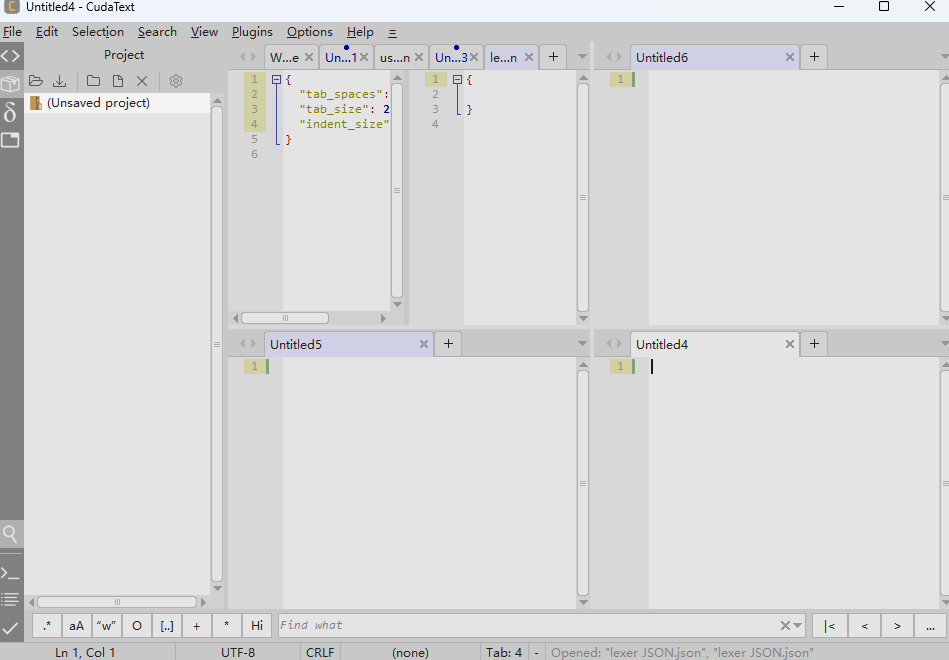Open the Console panel icon

click(10, 572)
